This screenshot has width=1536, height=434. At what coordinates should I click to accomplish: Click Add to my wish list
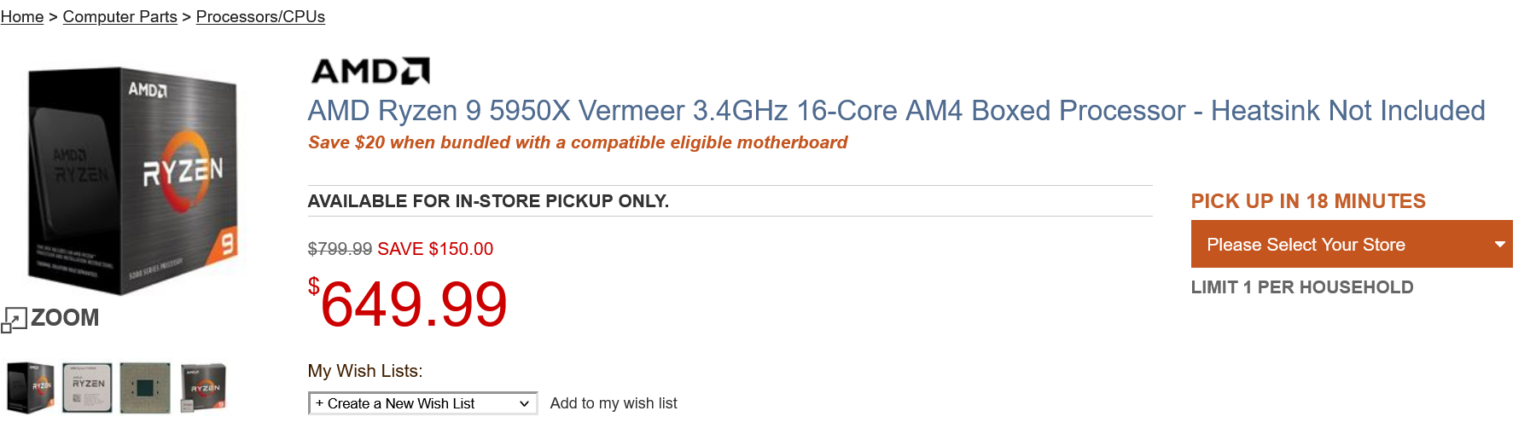tap(613, 404)
